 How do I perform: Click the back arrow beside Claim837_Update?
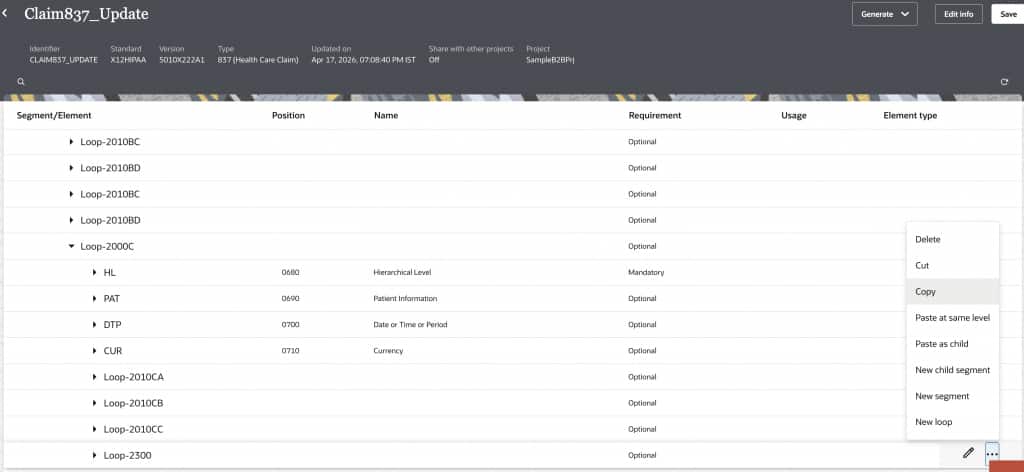pos(6,14)
